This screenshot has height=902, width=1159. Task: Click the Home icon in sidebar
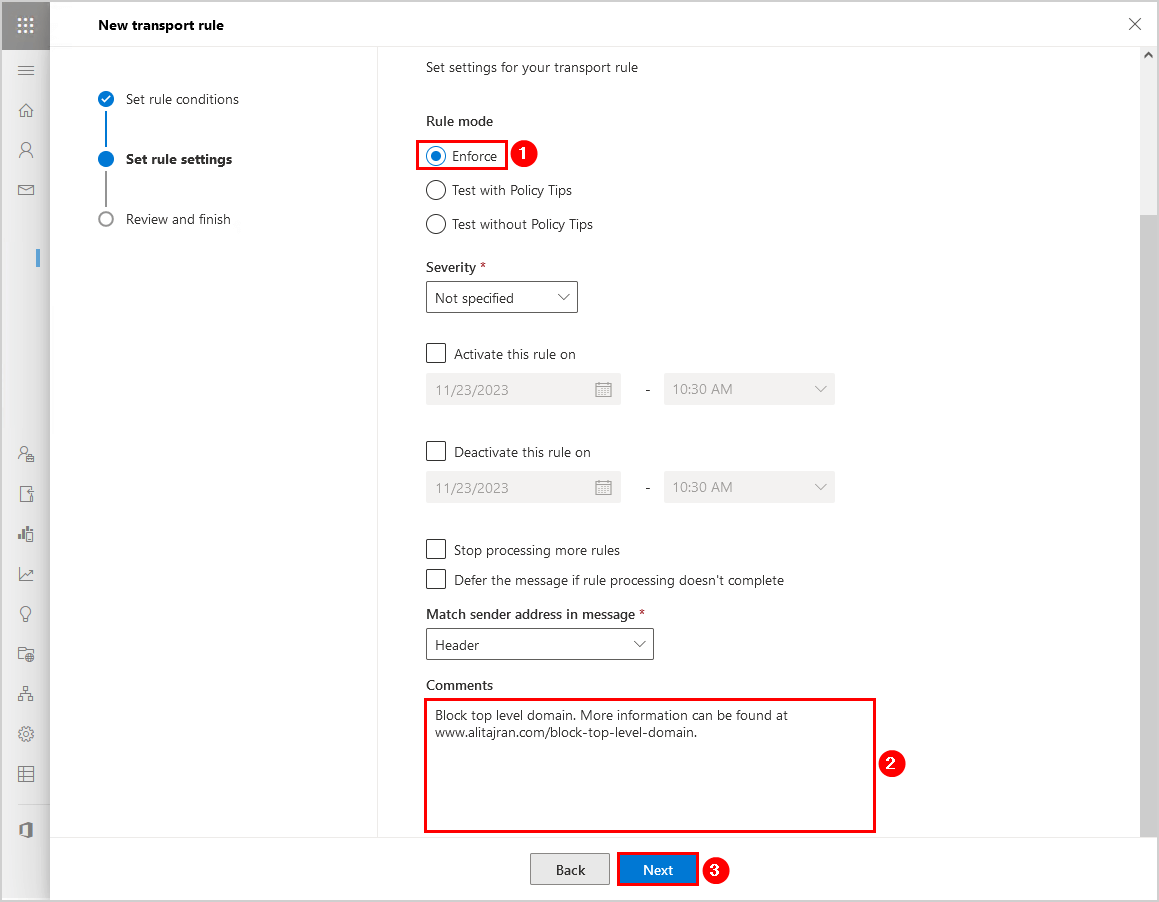pos(26,110)
